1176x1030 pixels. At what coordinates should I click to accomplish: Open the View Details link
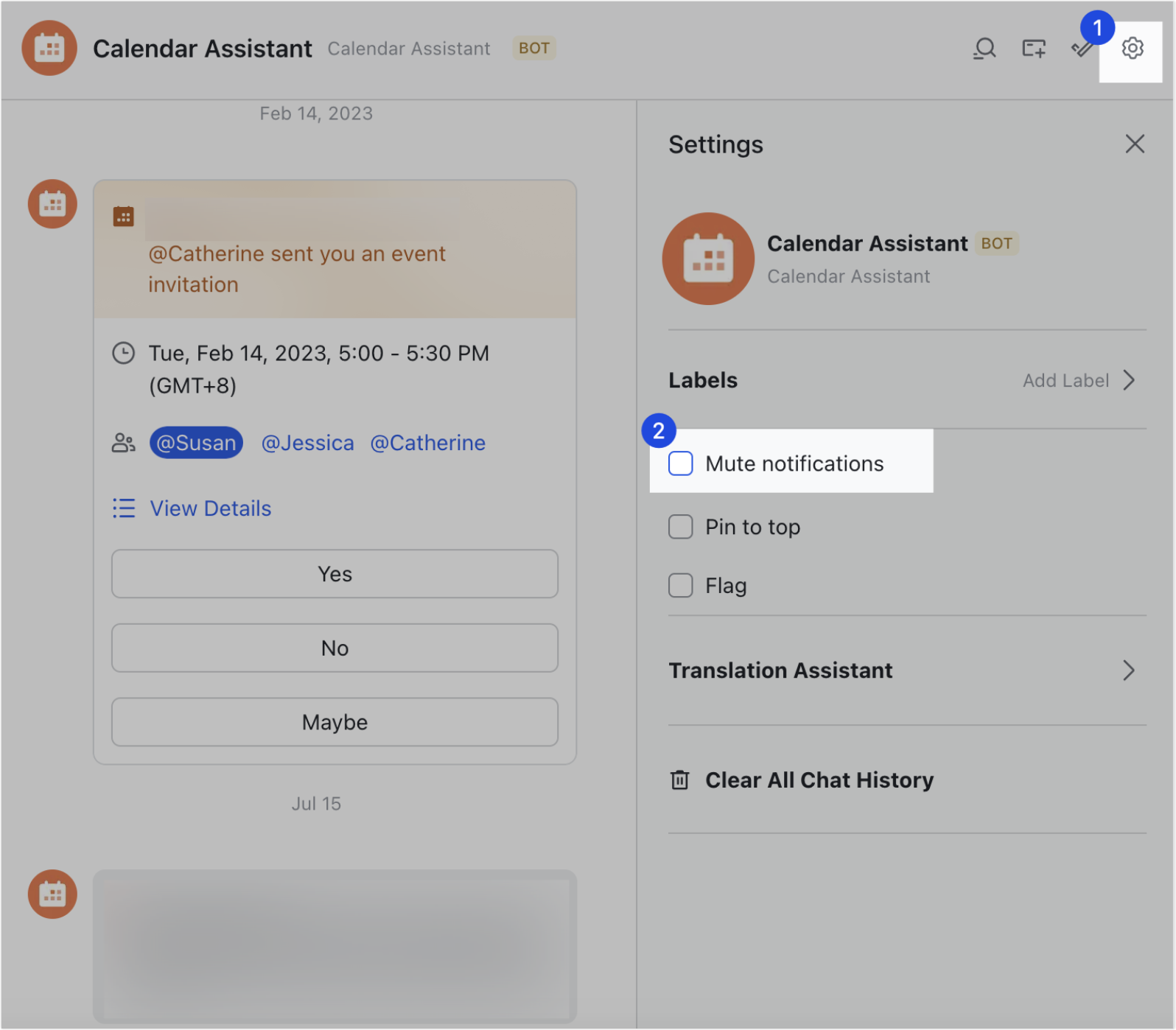pos(211,508)
